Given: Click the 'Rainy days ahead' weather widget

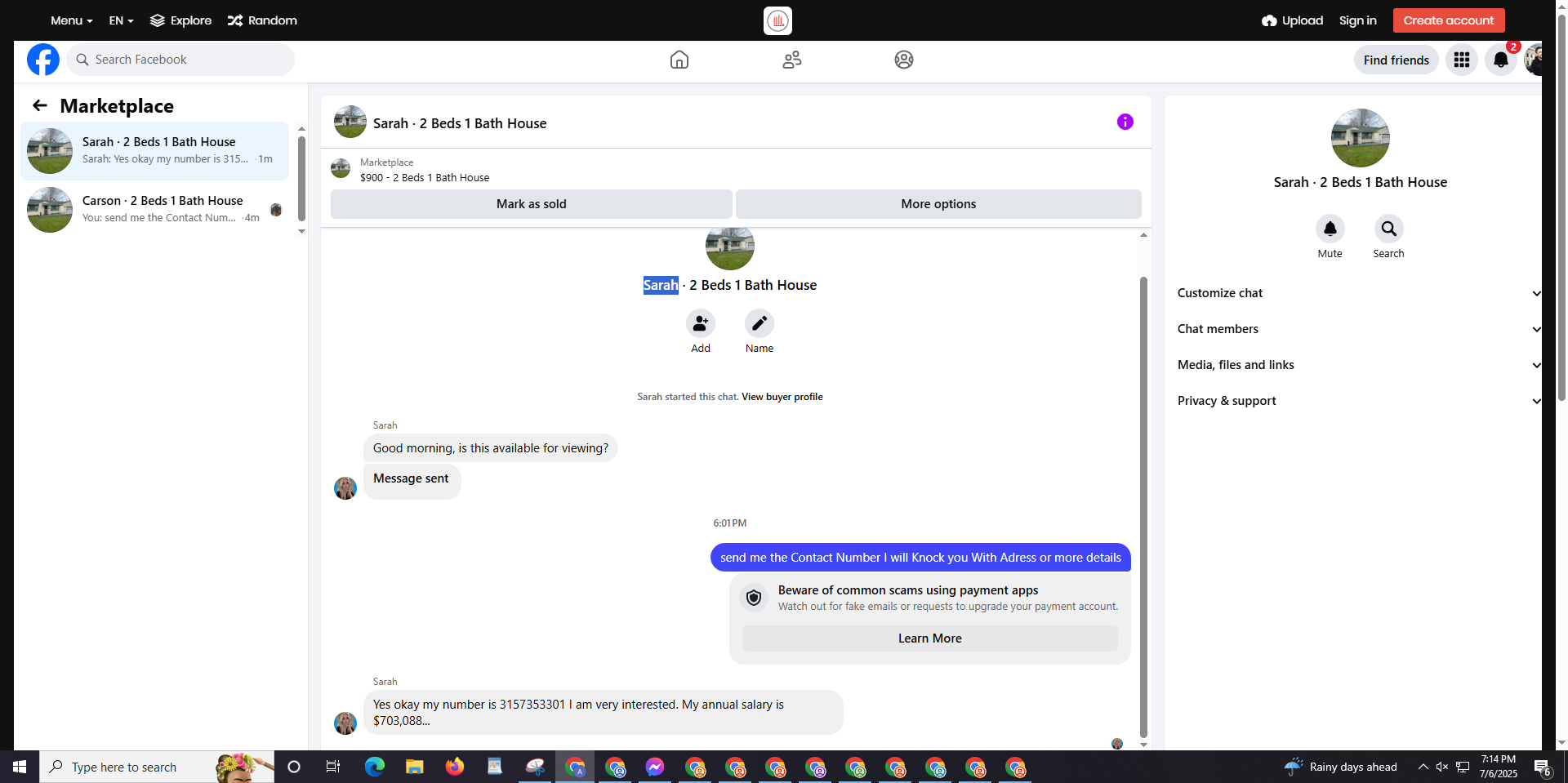Looking at the screenshot, I should point(1340,767).
